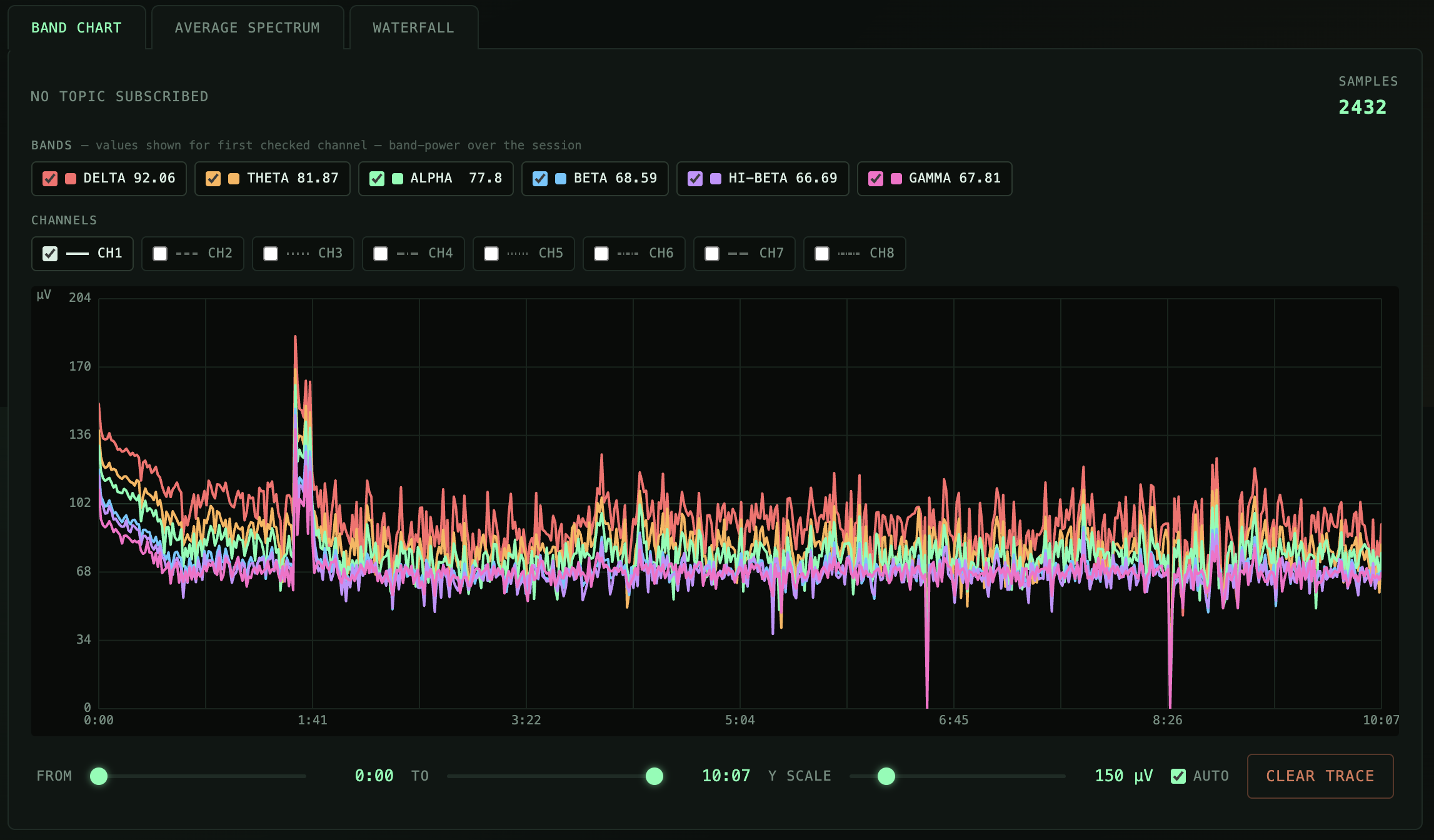Viewport: 1434px width, 840px height.
Task: Click the CH7 long-dash line style icon
Action: [x=740, y=254]
